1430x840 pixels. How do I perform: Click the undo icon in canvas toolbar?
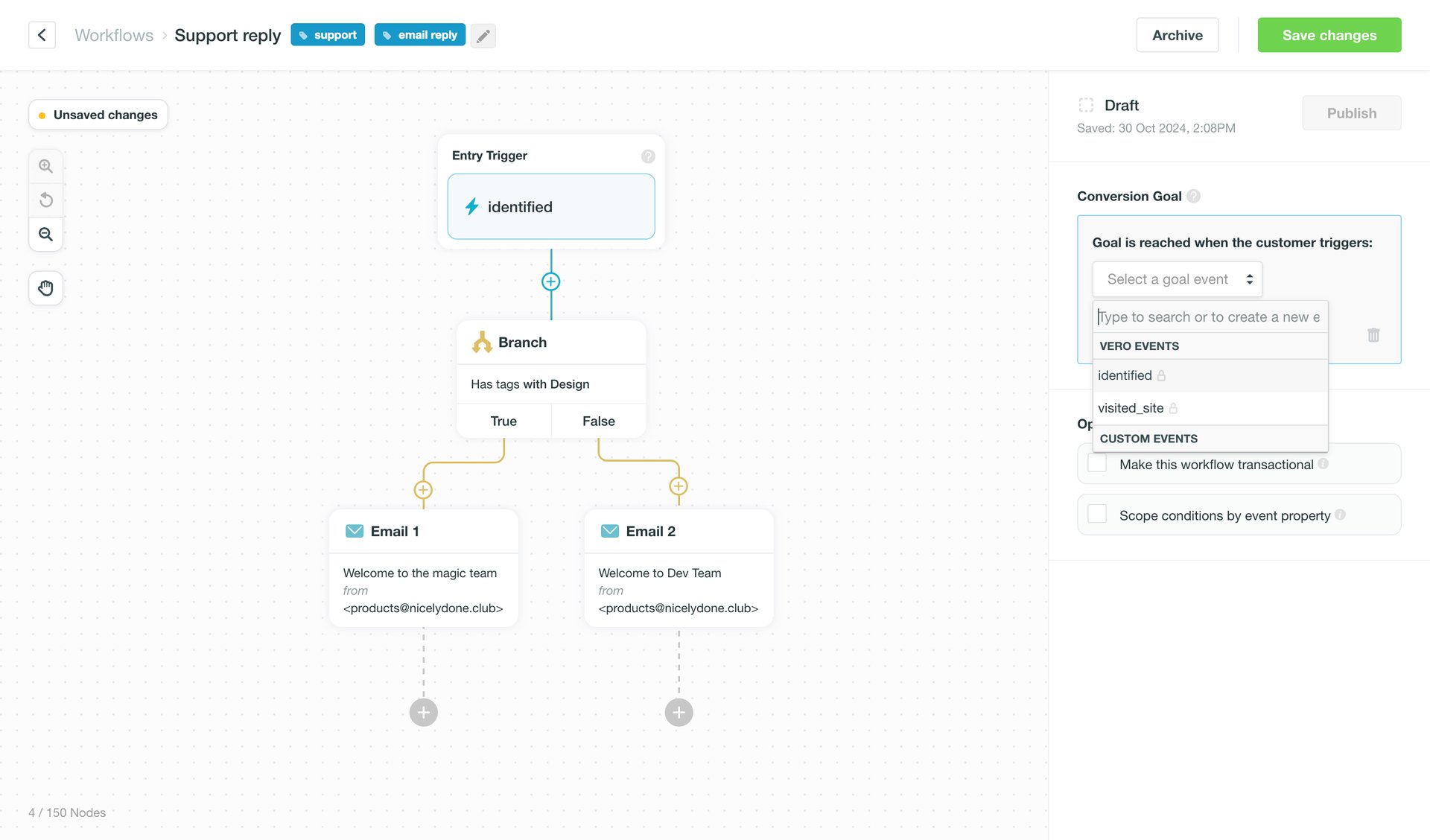click(45, 200)
